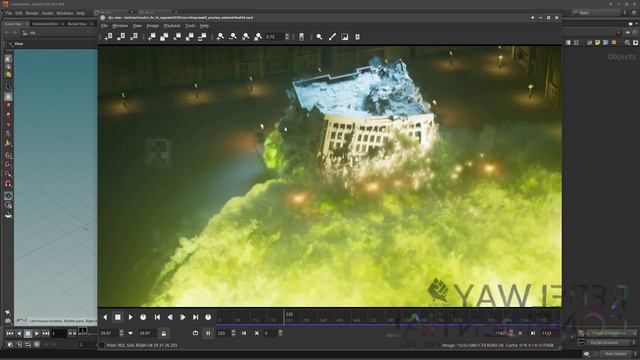Open the Image menu in MPlay

(152, 26)
